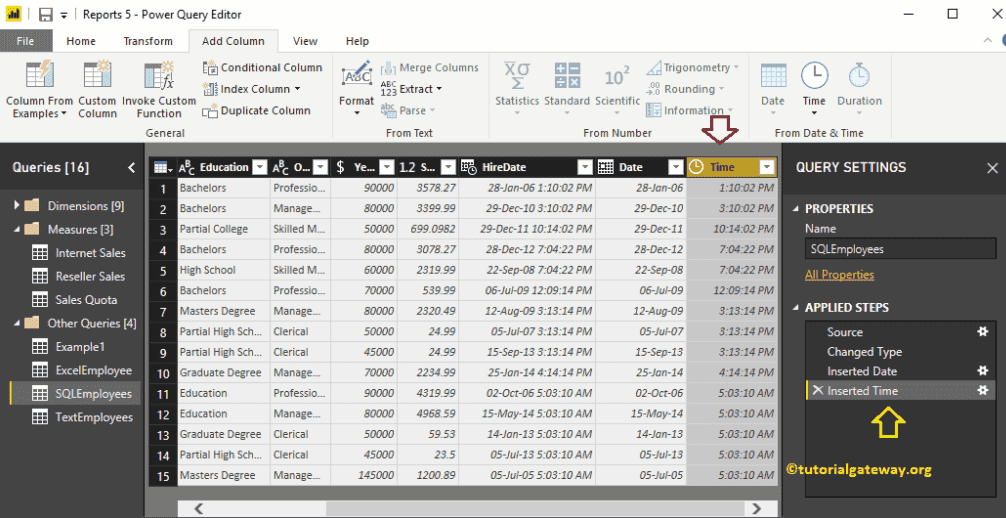This screenshot has height=518, width=1006.
Task: Click the Invoke Custom Function icon
Action: coord(158,76)
